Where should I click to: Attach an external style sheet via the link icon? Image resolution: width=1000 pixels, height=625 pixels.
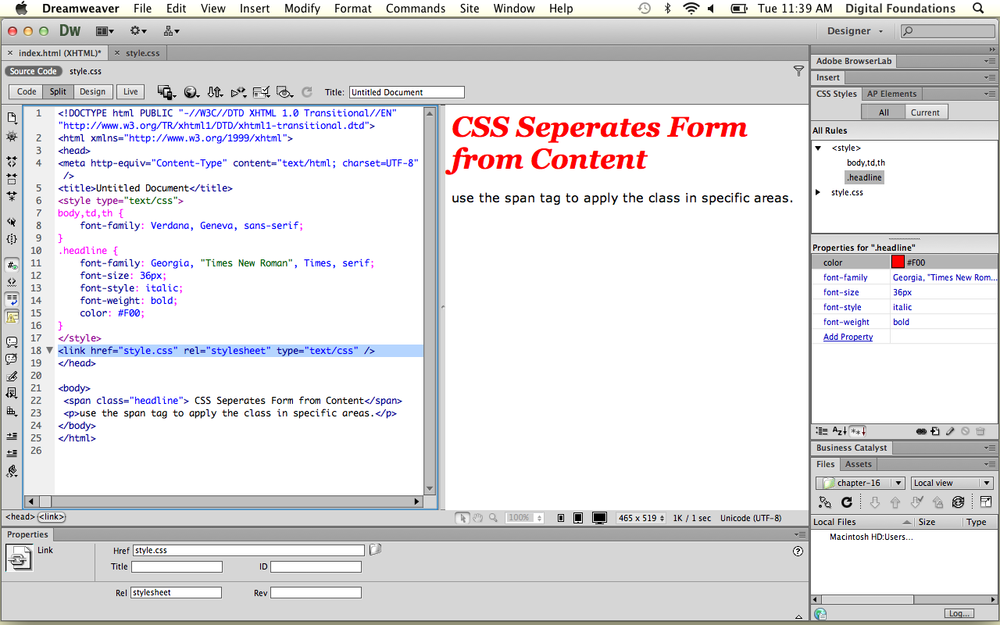[922, 431]
